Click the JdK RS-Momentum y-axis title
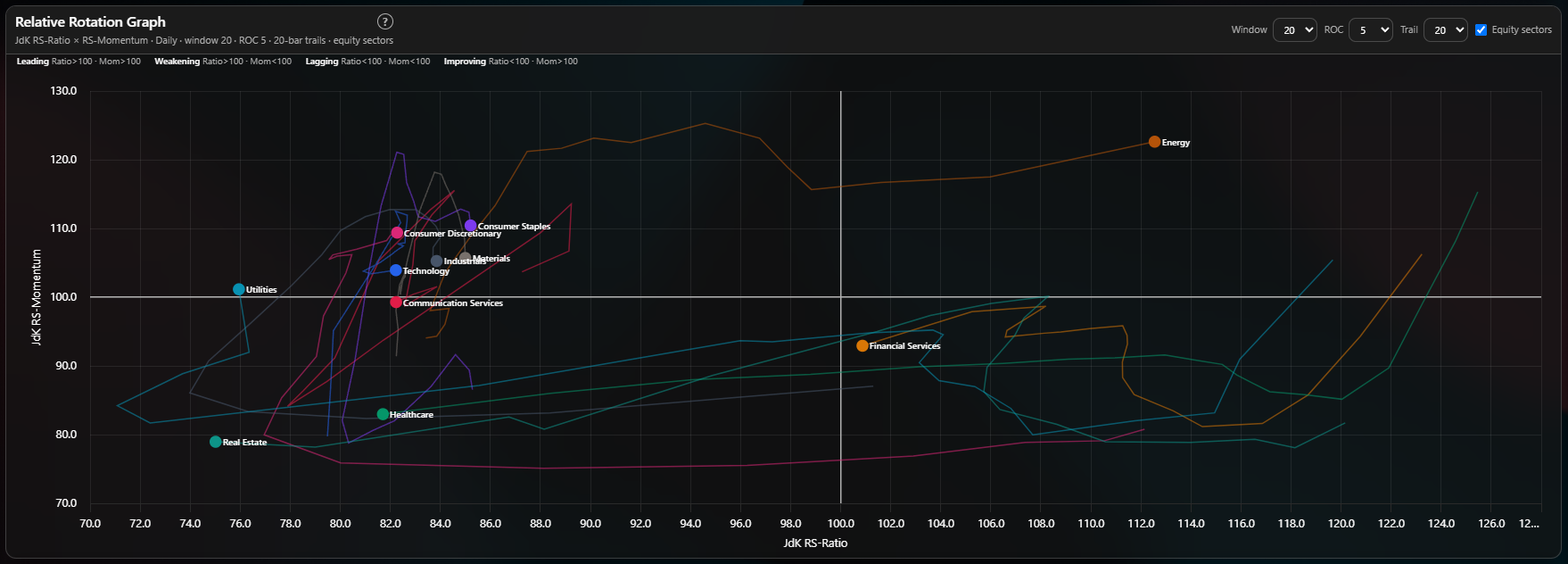Screen dimensions: 1568x564 (37, 297)
